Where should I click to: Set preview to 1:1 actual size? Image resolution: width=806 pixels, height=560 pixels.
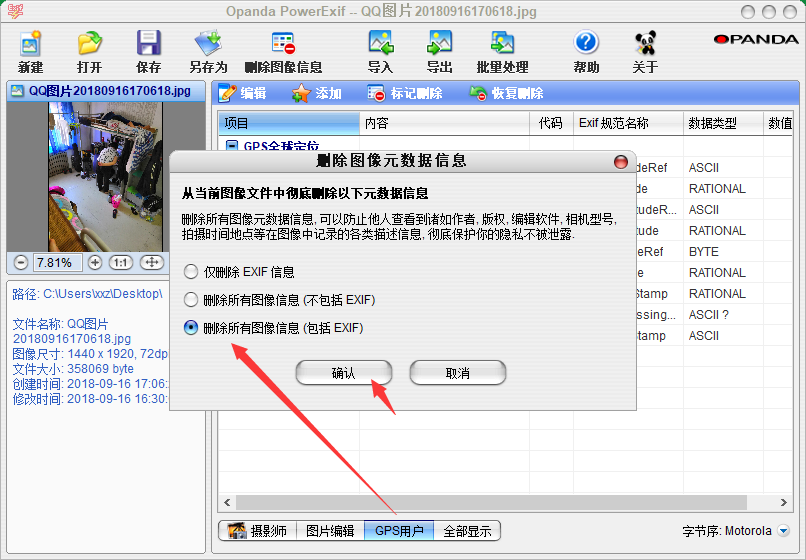pos(121,263)
